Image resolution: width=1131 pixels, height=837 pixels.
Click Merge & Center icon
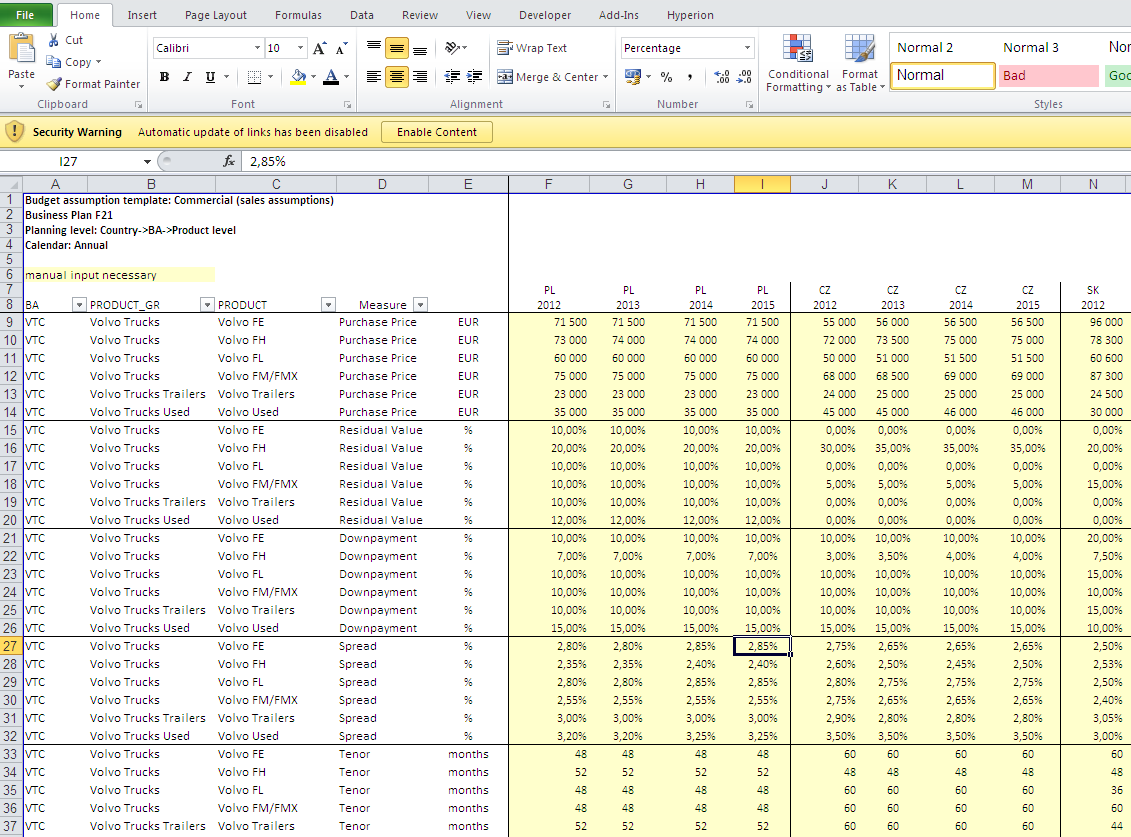(505, 76)
